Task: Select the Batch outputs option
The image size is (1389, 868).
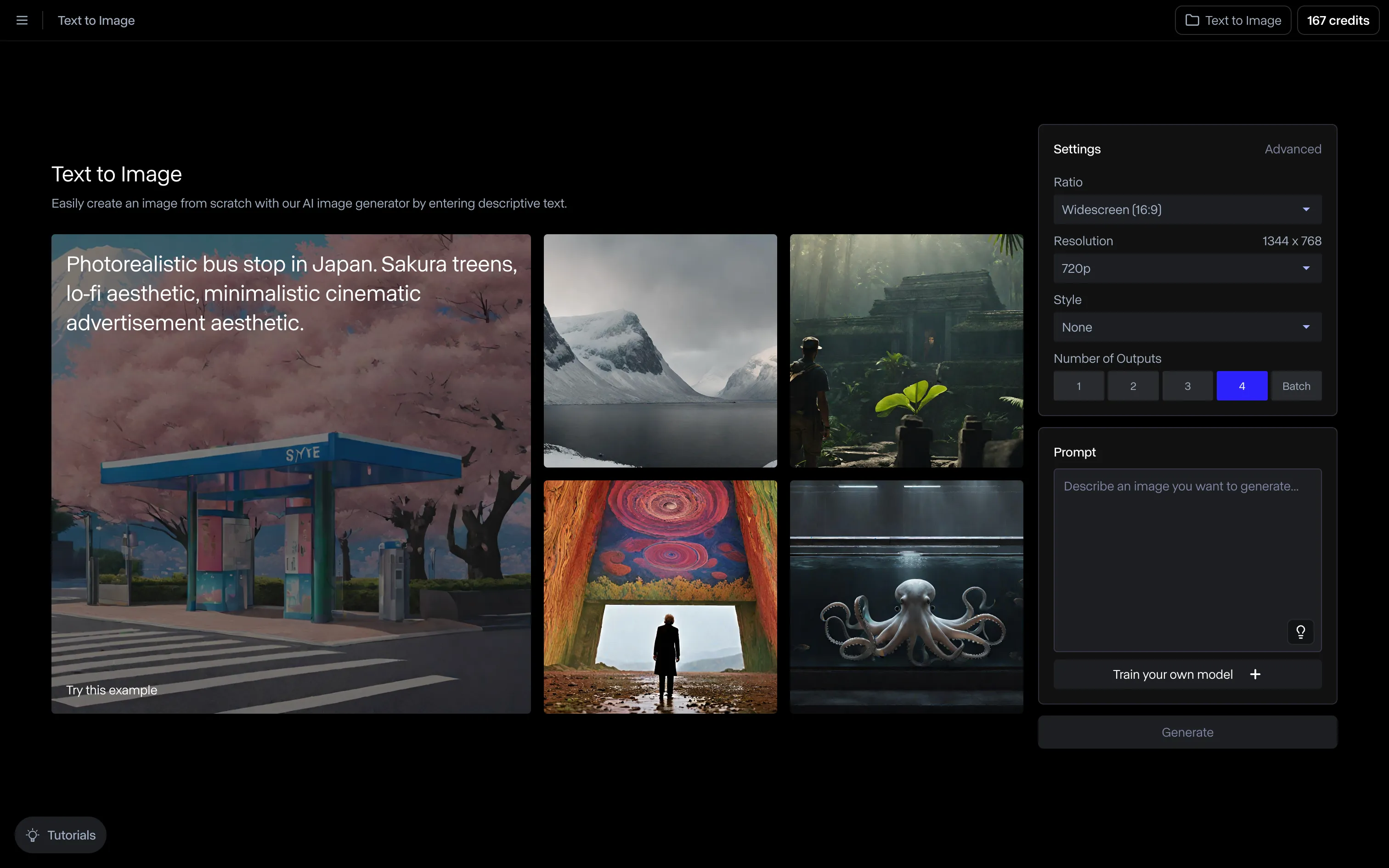Action: point(1296,386)
